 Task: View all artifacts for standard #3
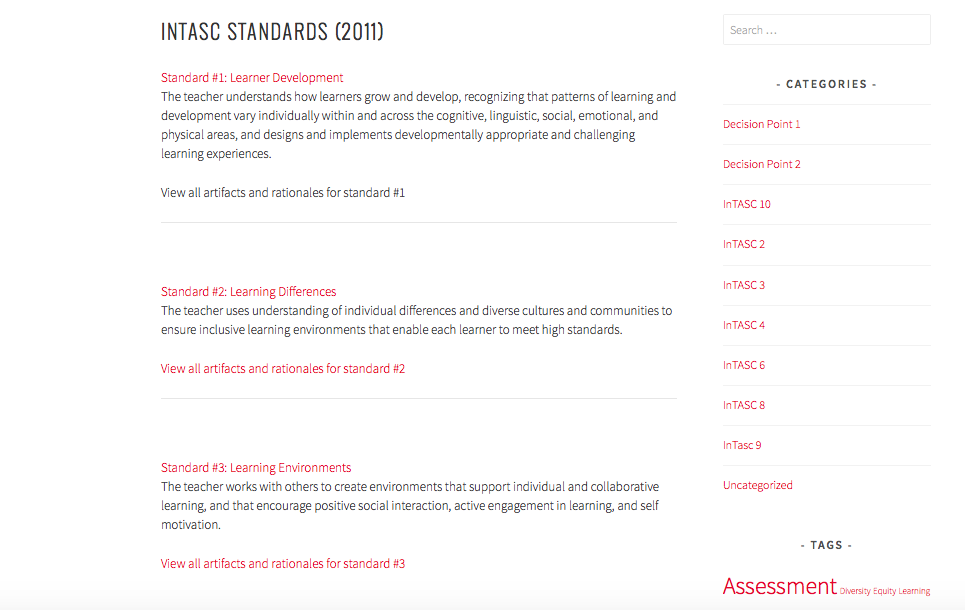[283, 564]
